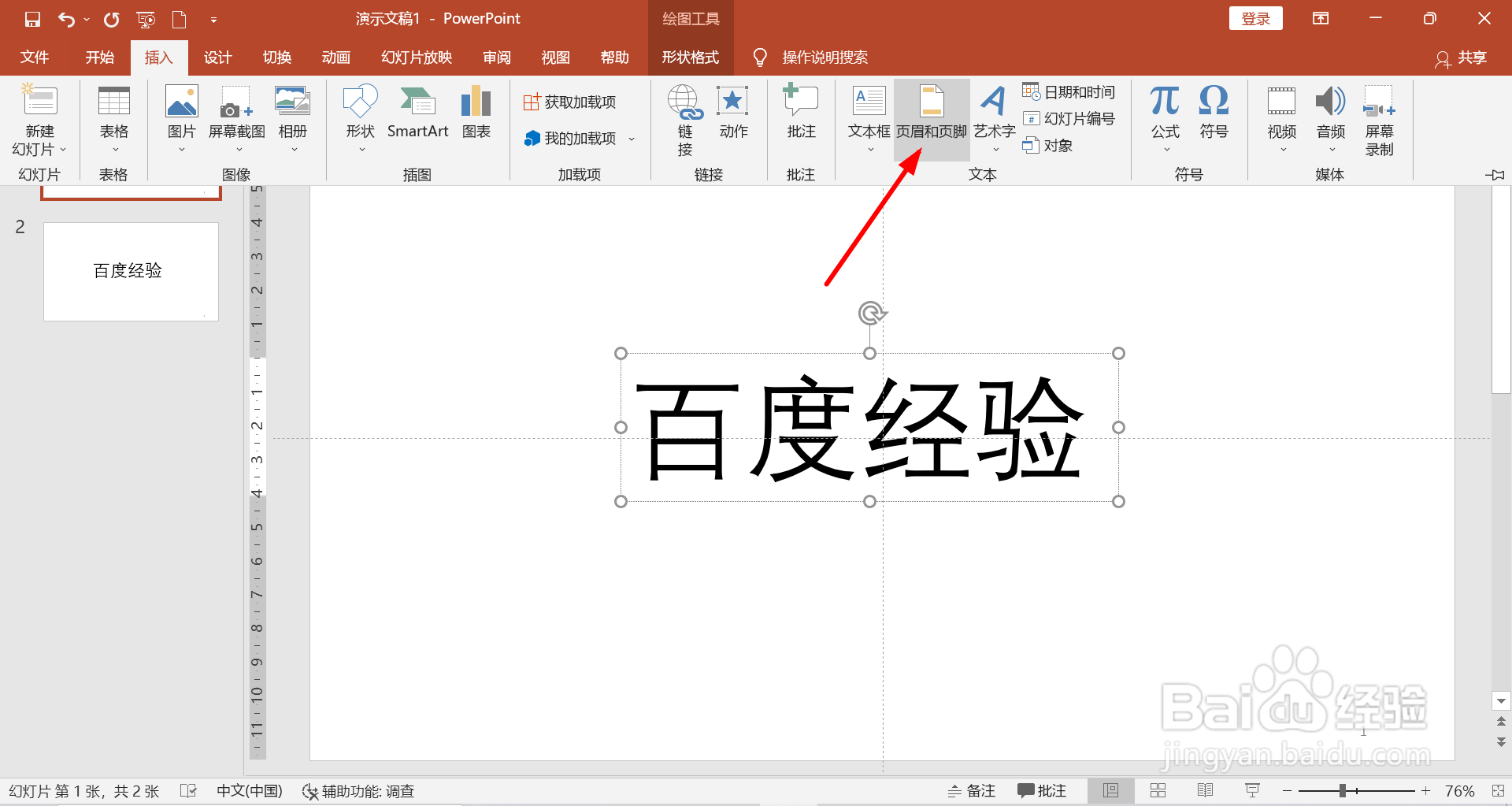Open the File (文件) menu
This screenshot has height=806, width=1512.
click(35, 58)
